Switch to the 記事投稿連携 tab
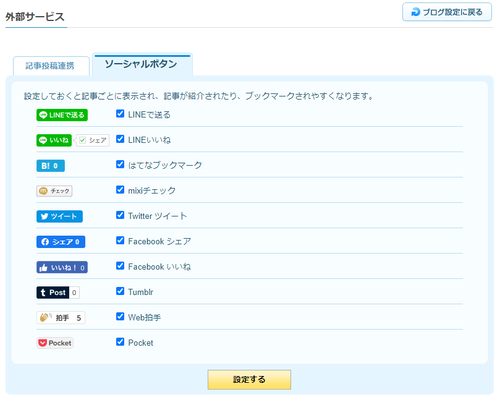This screenshot has width=500, height=402. point(51,66)
